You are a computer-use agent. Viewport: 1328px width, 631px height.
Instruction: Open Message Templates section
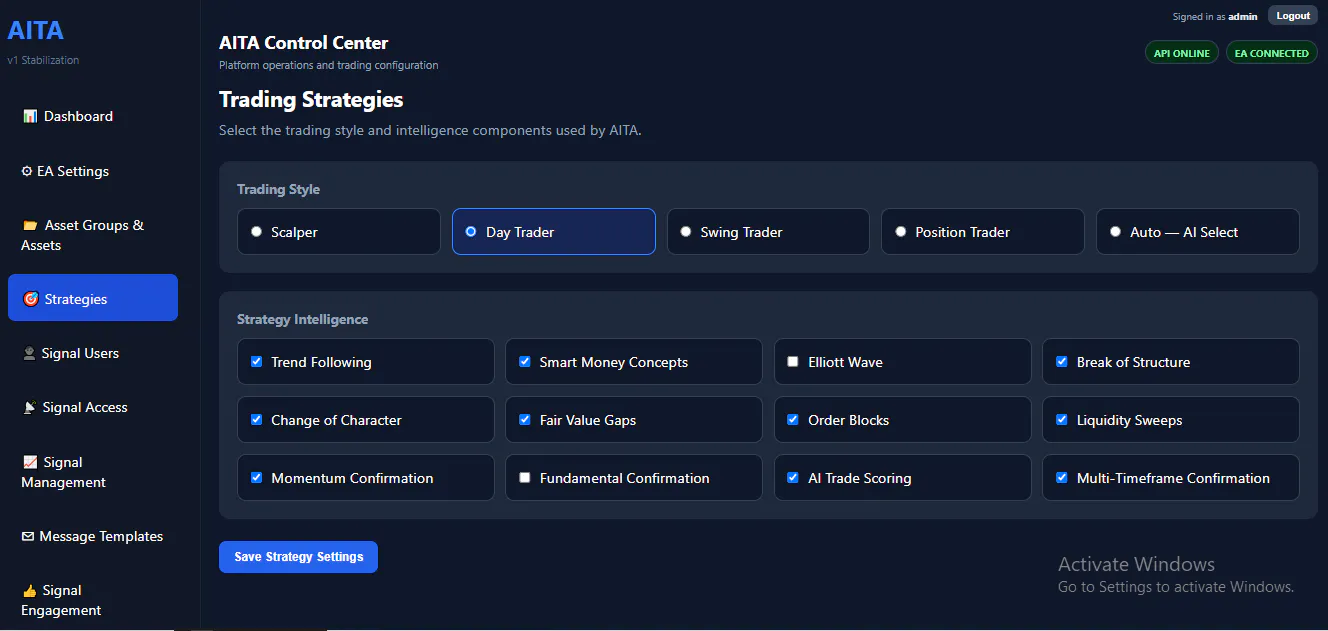(93, 536)
